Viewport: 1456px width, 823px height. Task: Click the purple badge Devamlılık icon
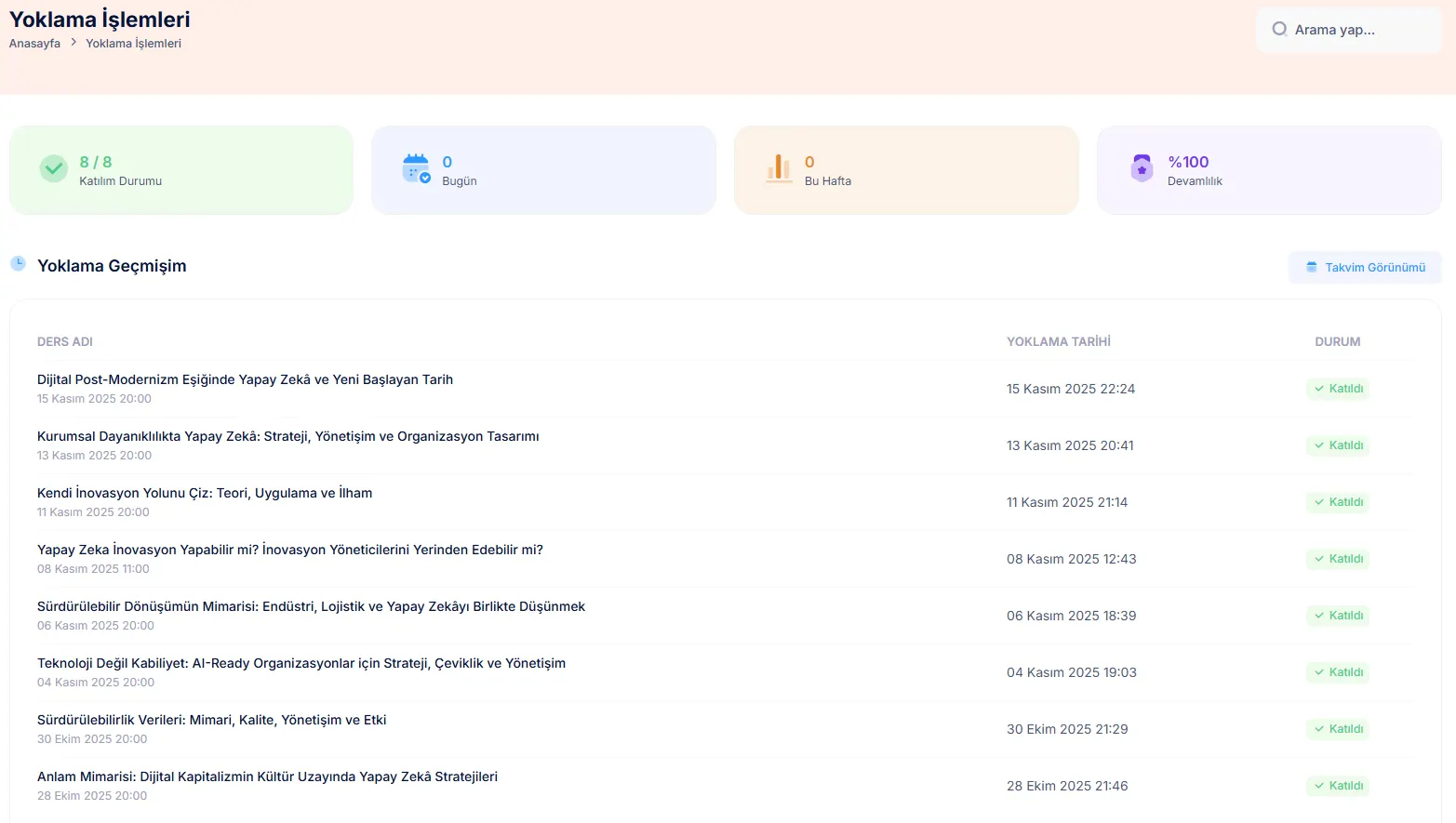(1142, 169)
